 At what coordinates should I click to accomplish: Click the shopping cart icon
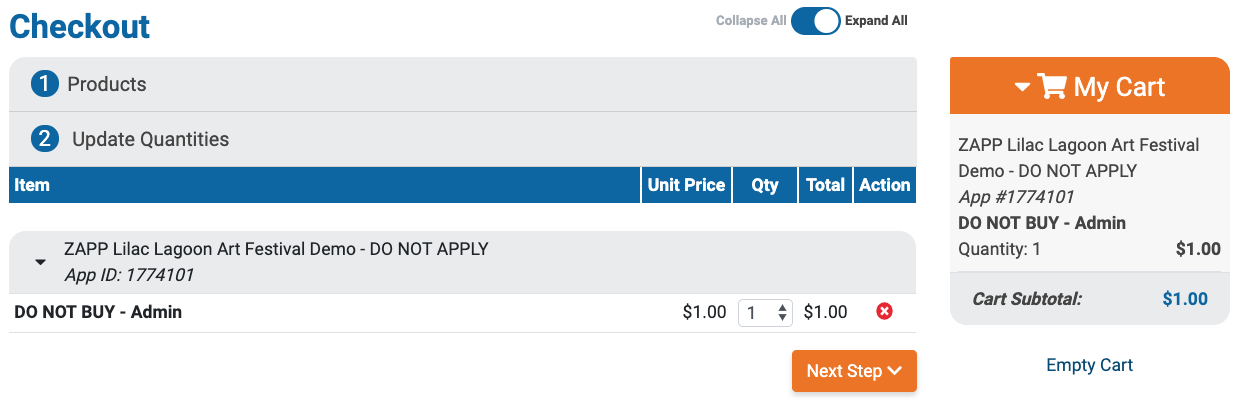pyautogui.click(x=1052, y=87)
